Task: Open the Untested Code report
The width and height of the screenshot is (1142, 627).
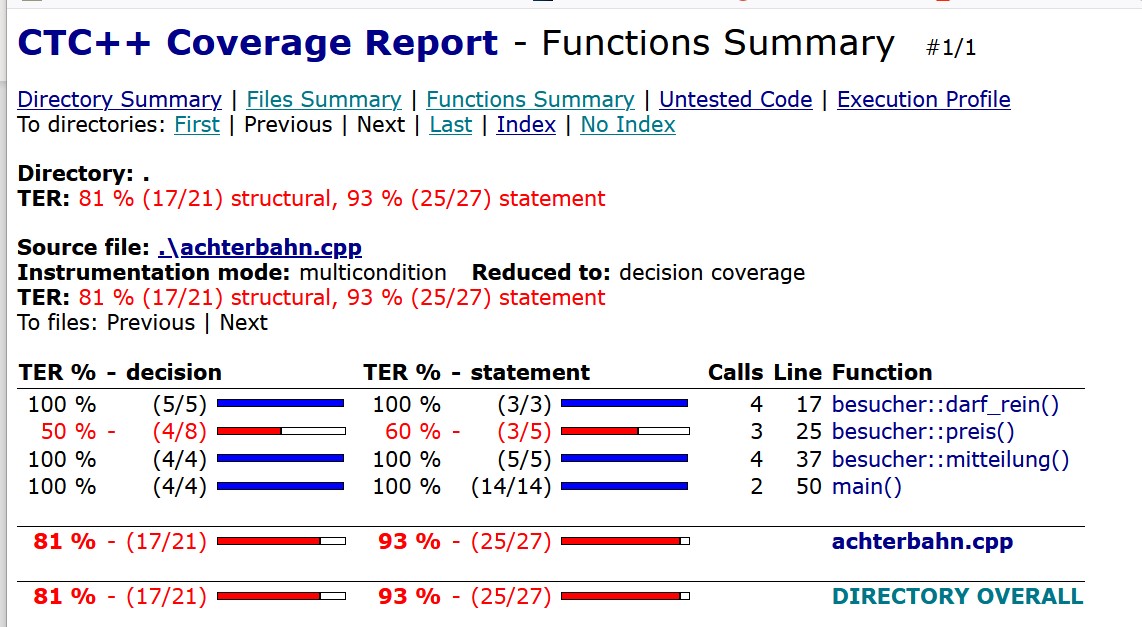Action: point(735,99)
